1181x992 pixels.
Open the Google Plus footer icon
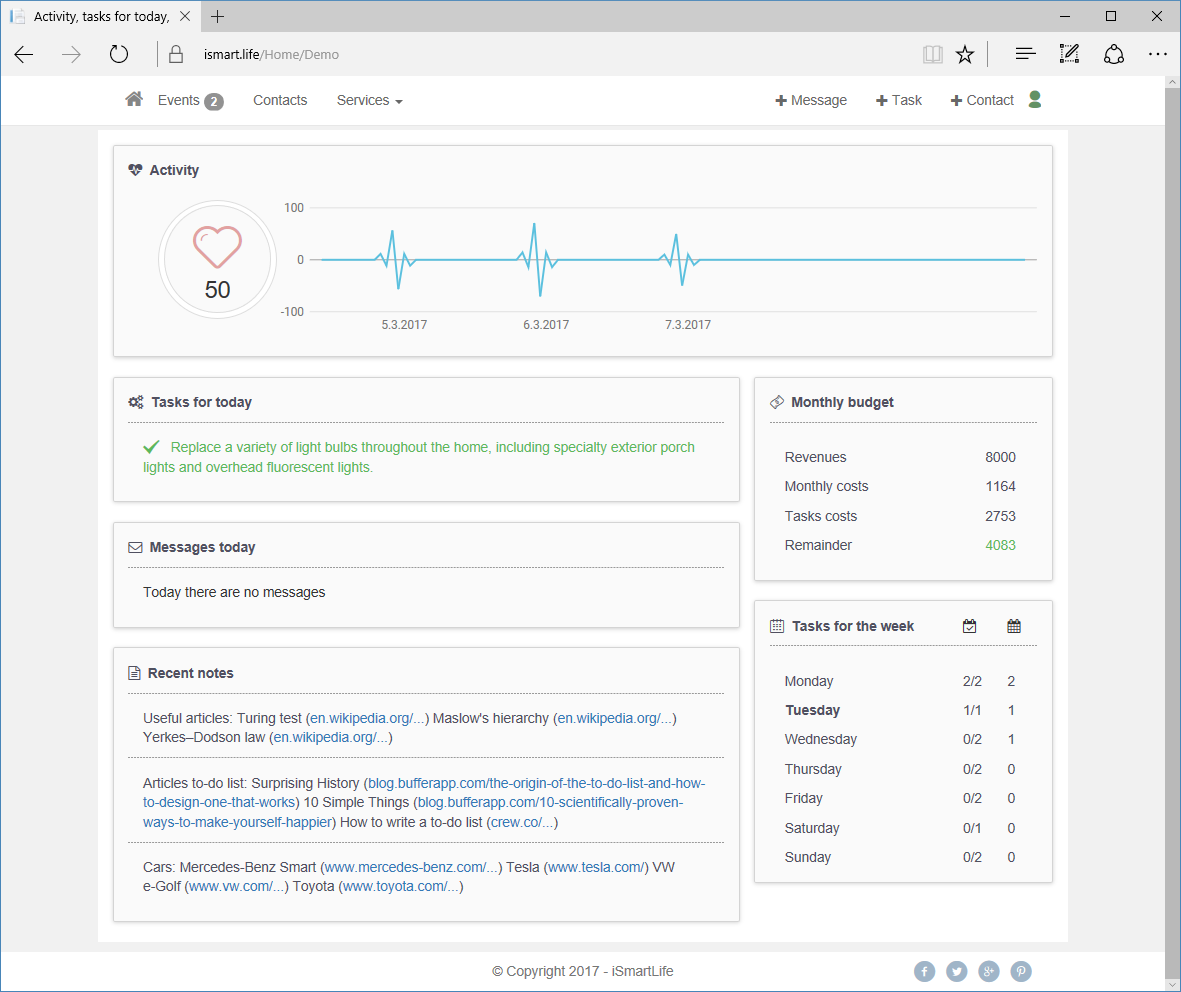[989, 972]
